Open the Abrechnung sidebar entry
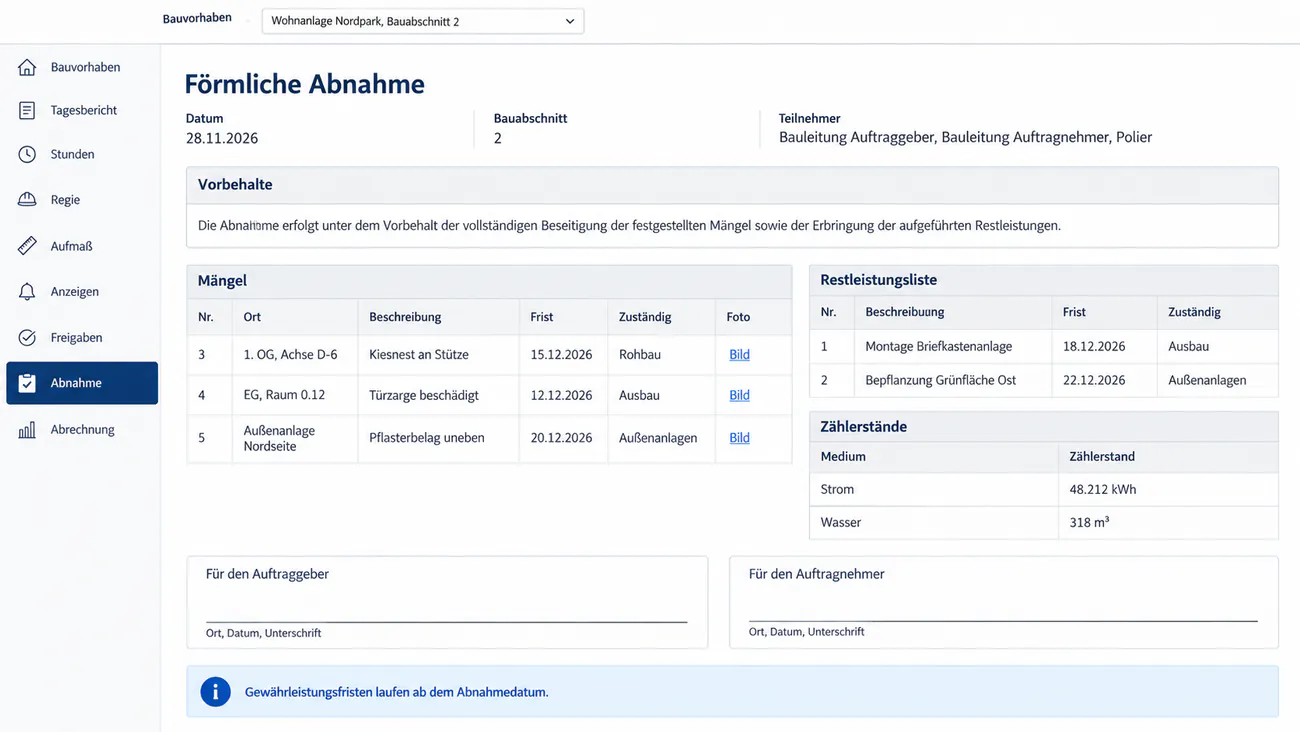 pyautogui.click(x=82, y=430)
